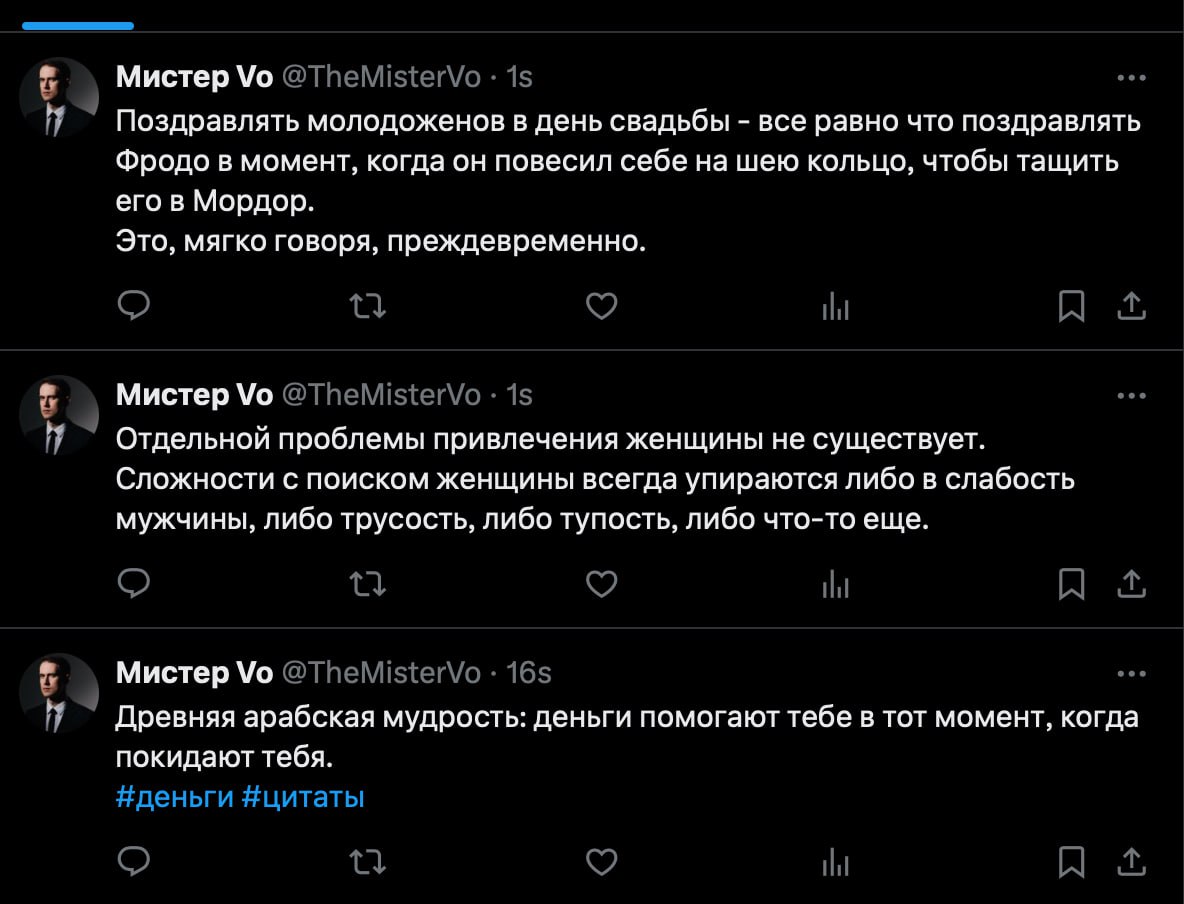Like the tweet mentioning Мордор
The image size is (1184, 904).
[x=601, y=307]
